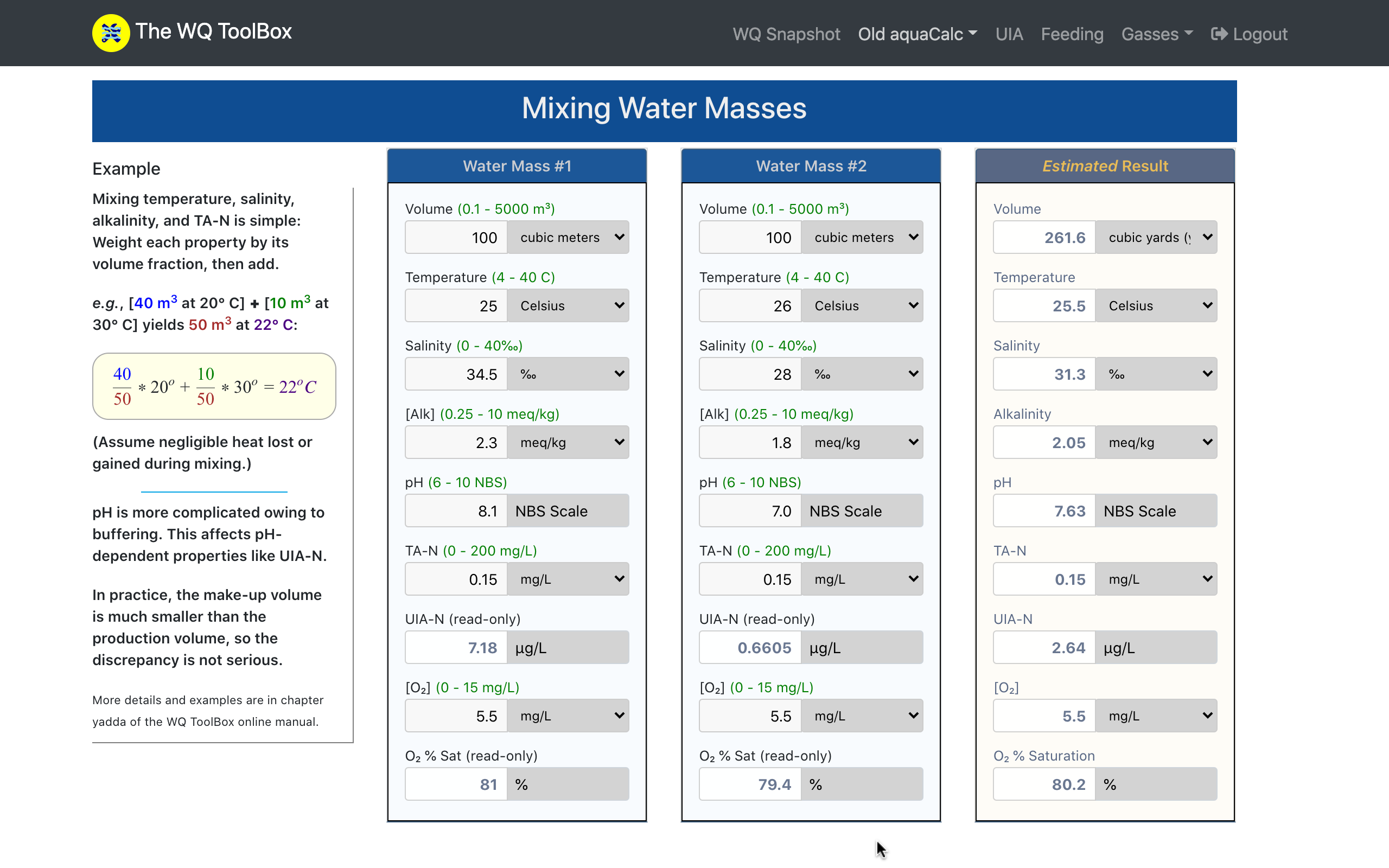Image resolution: width=1389 pixels, height=868 pixels.
Task: Open Water Mass #1 salinity unit dropdown
Action: [x=568, y=374]
